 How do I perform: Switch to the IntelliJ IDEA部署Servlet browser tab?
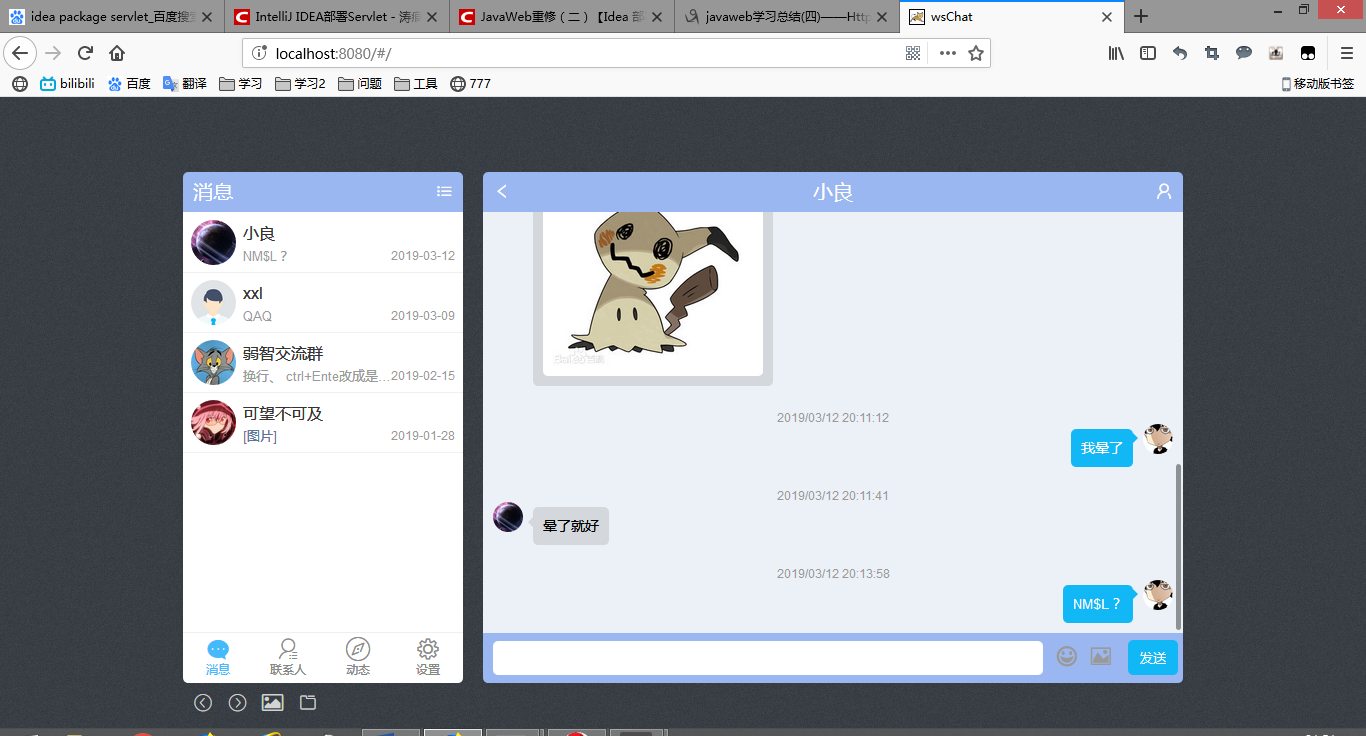tap(337, 16)
